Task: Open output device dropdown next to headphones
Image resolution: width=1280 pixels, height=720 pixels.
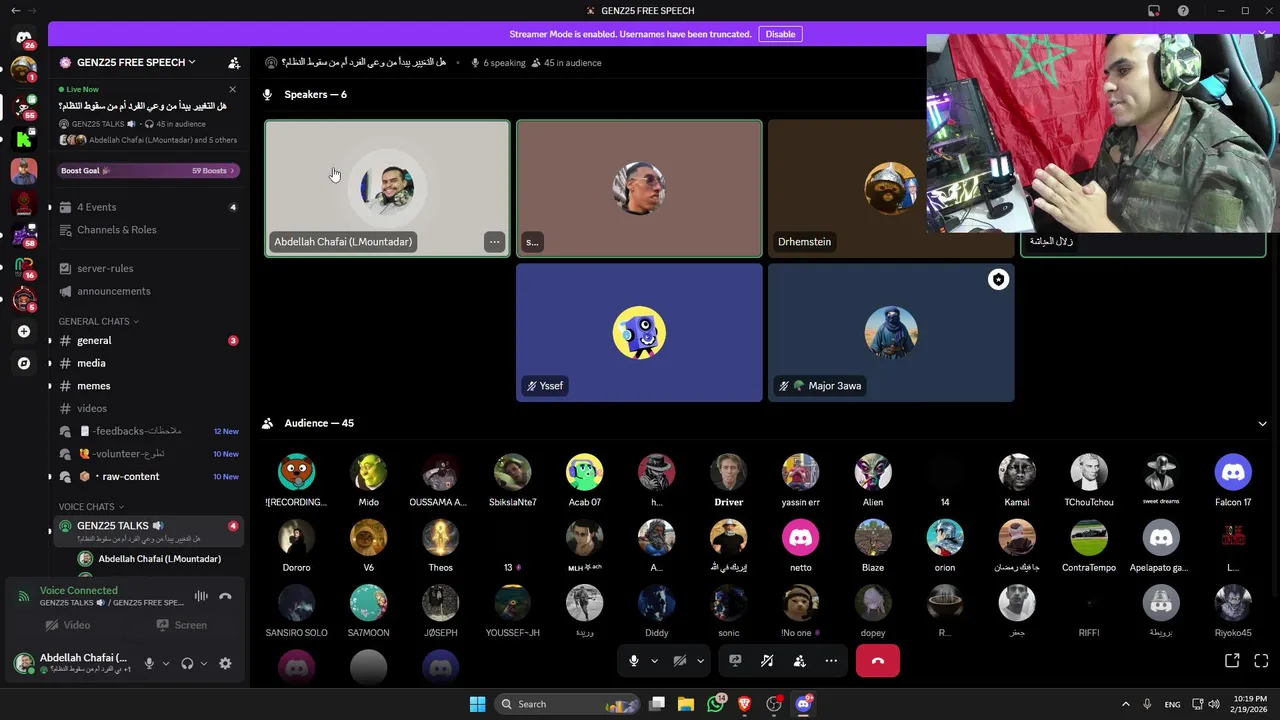Action: coord(203,663)
